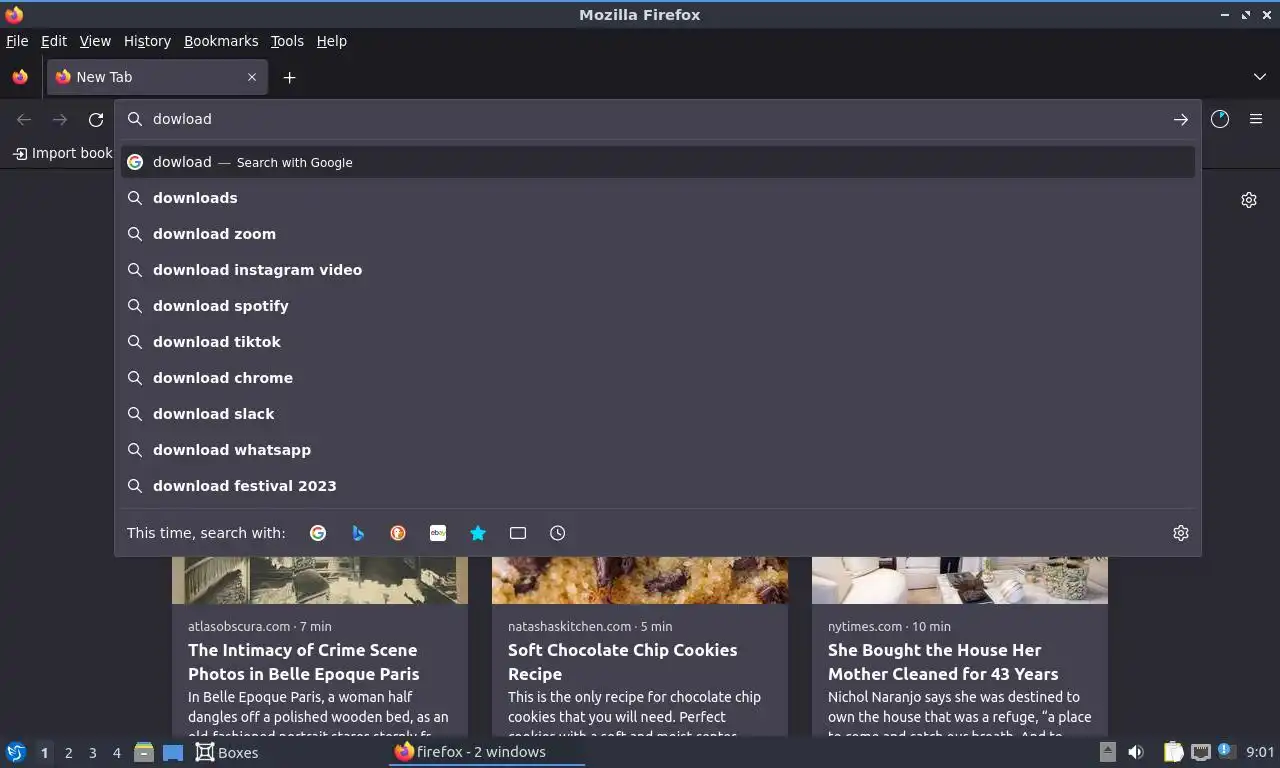Search open tabs using the tab icon
The image size is (1280, 768).
518,533
